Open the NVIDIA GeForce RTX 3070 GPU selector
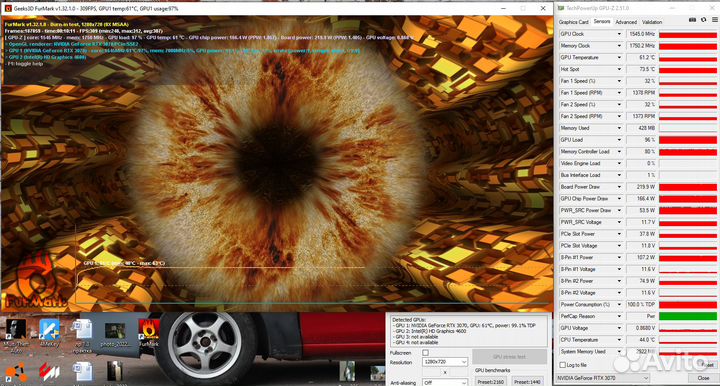Screen dimensions: 720x386 (x=602, y=378)
